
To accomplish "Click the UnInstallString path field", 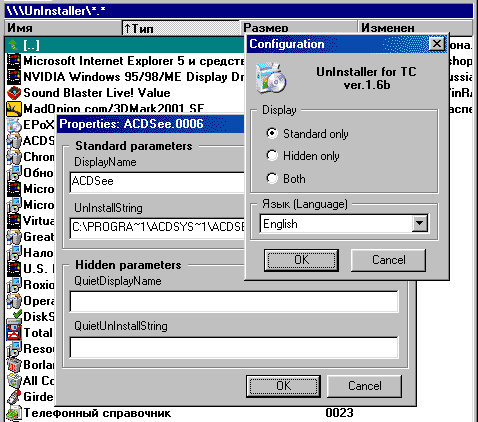I will coord(157,228).
